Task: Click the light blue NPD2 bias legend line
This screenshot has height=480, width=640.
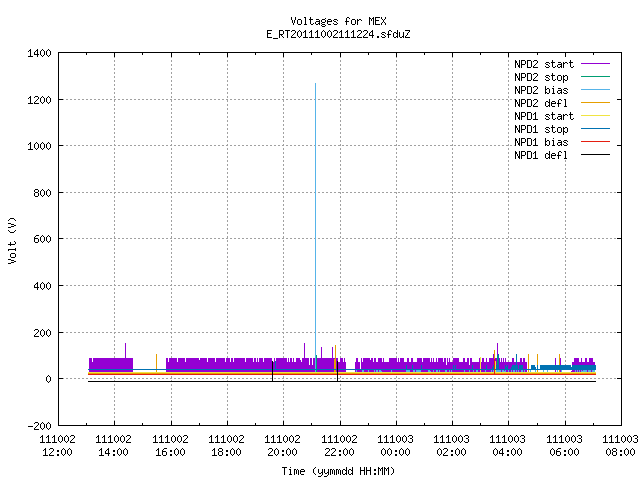Action: tap(595, 90)
